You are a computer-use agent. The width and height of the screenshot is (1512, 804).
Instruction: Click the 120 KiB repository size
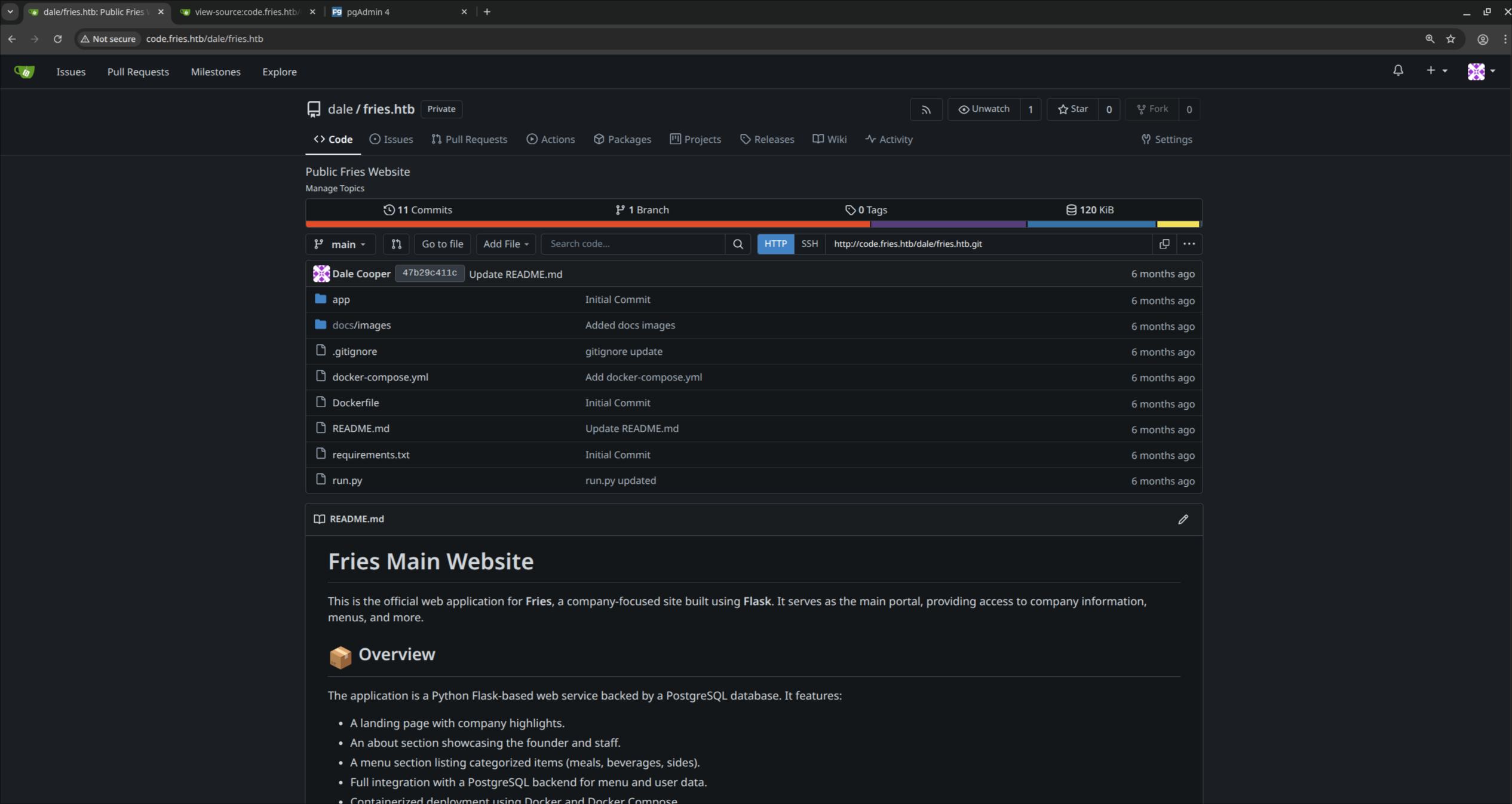click(1090, 210)
